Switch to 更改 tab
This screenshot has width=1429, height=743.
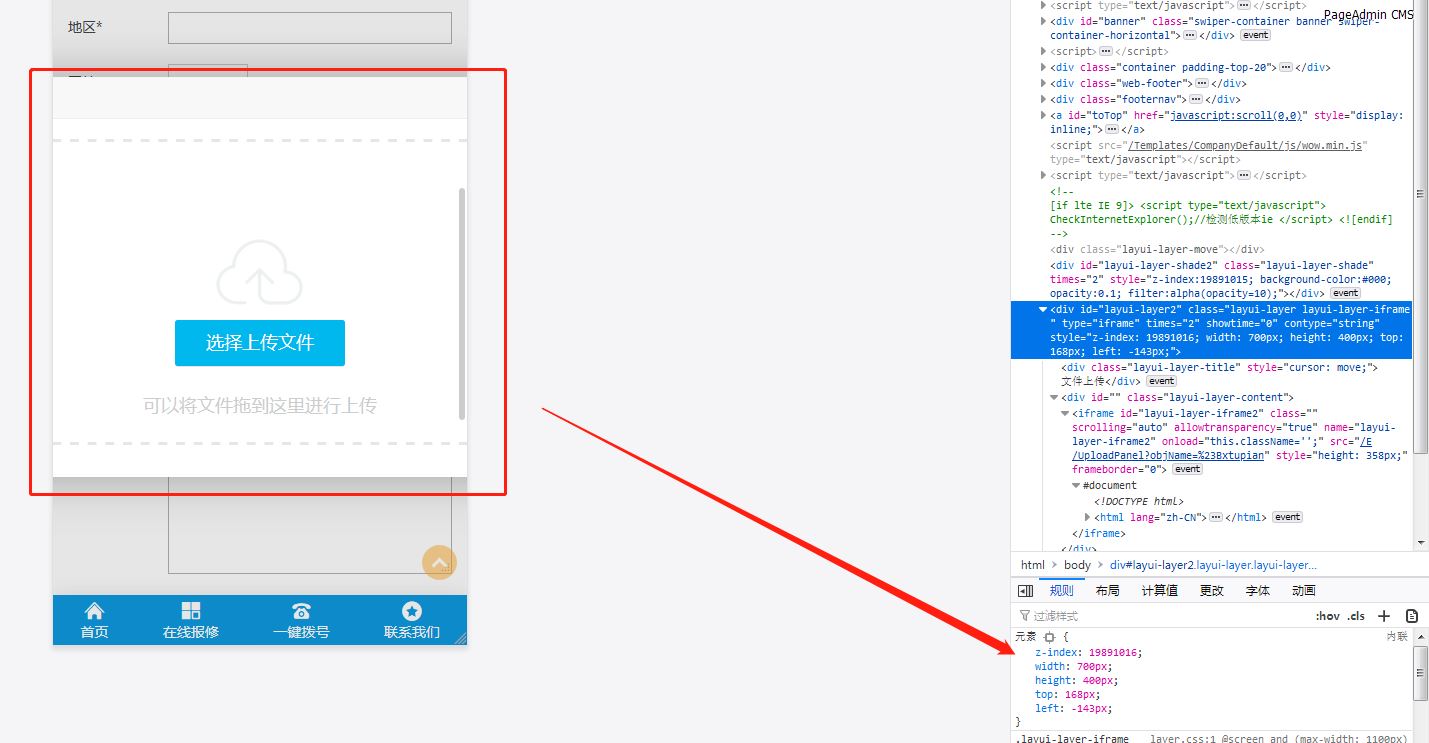(1212, 591)
